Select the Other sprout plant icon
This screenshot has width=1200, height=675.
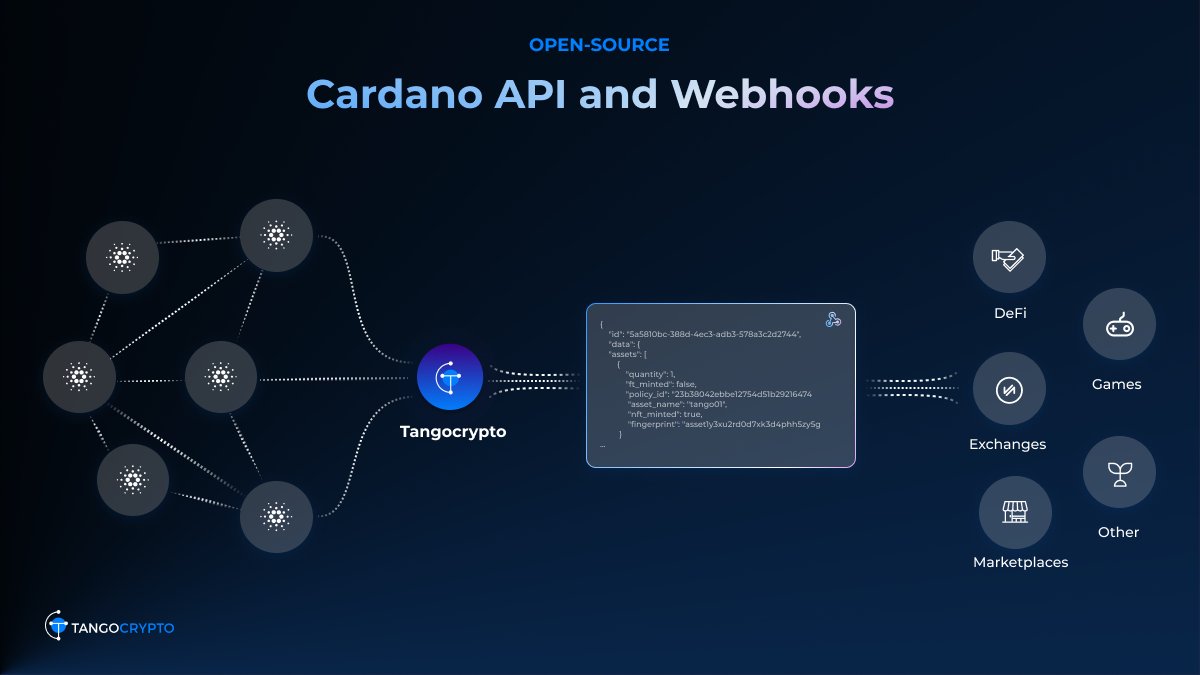click(1119, 472)
